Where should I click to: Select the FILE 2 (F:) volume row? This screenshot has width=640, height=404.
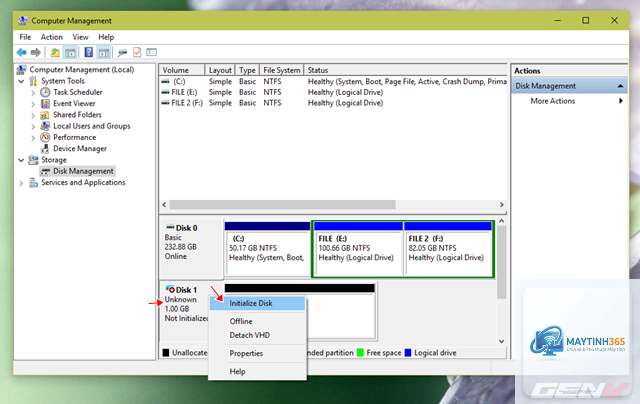click(333, 103)
